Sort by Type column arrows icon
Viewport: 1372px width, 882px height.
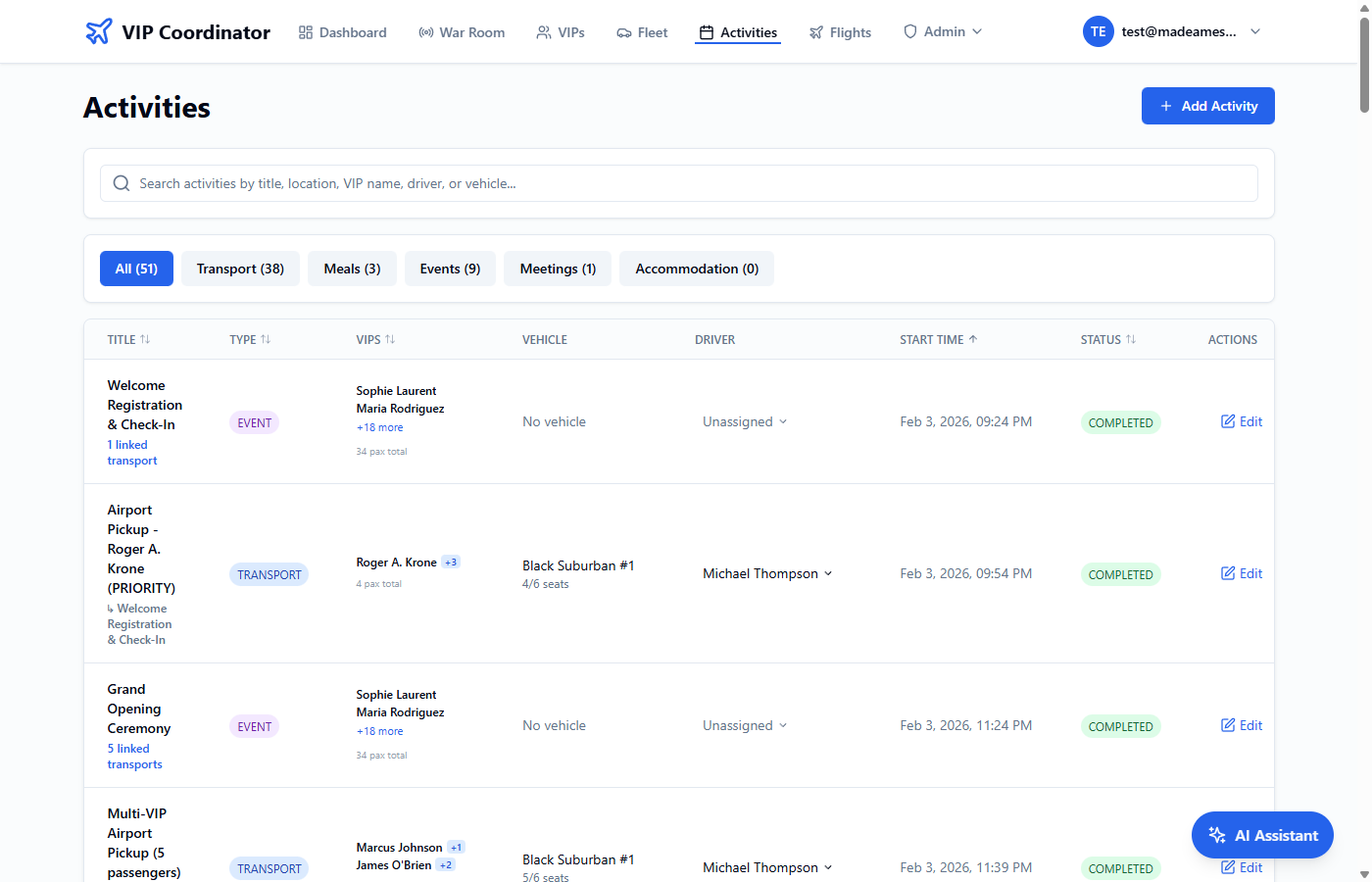click(266, 339)
